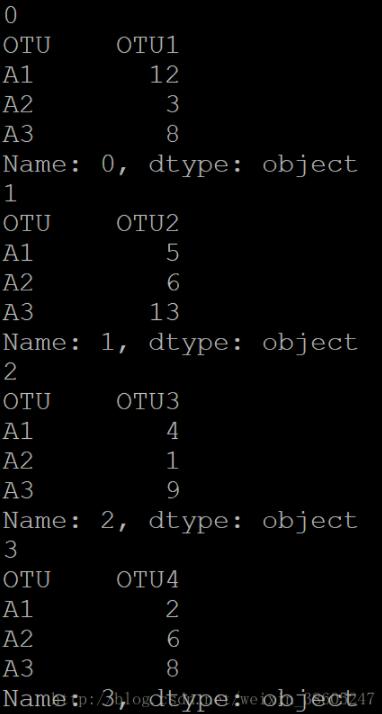Click the 'Name: 0, dtype: object' line
Image resolution: width=382 pixels, height=714 pixels.
(x=180, y=164)
